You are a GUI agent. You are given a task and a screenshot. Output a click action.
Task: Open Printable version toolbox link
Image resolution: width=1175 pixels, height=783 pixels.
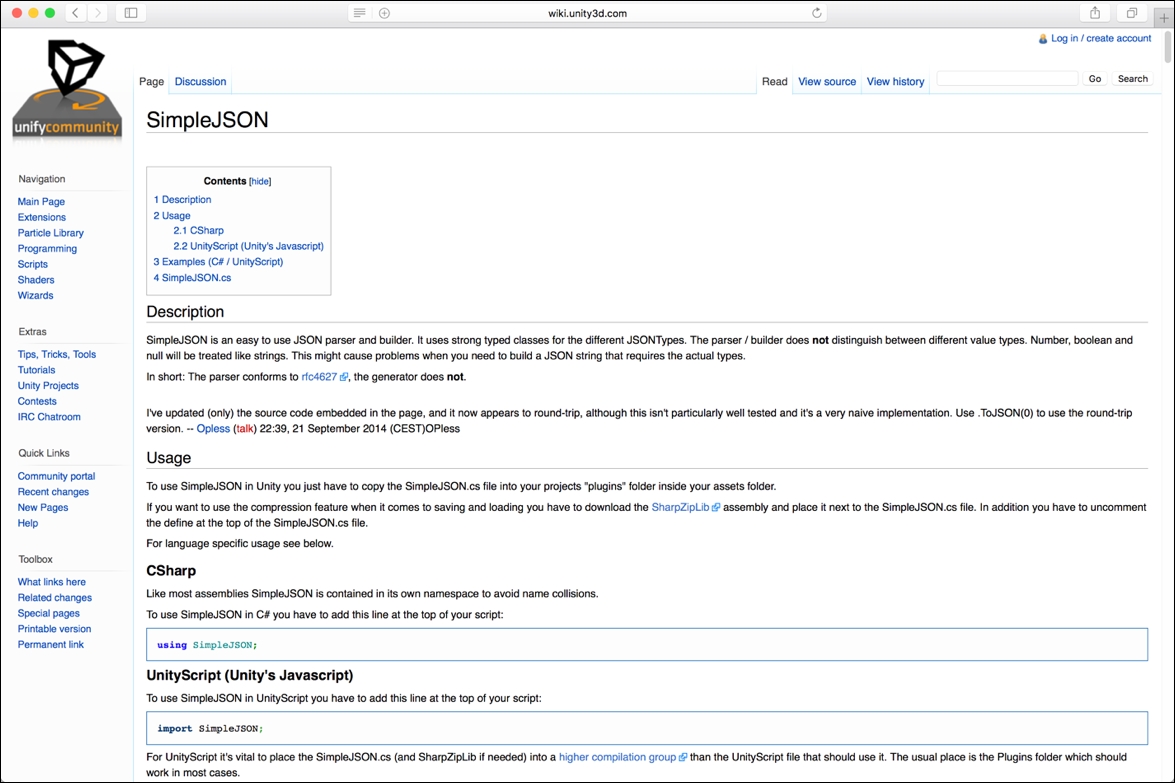55,629
